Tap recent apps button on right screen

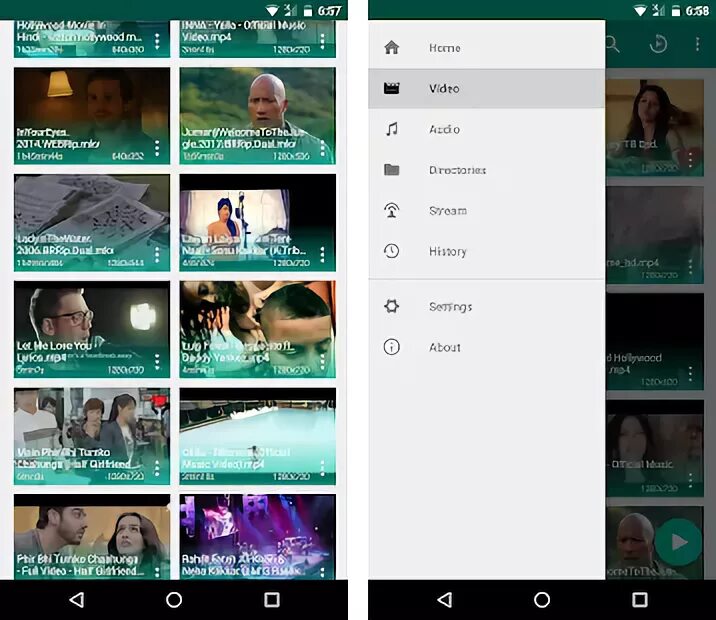(x=640, y=599)
